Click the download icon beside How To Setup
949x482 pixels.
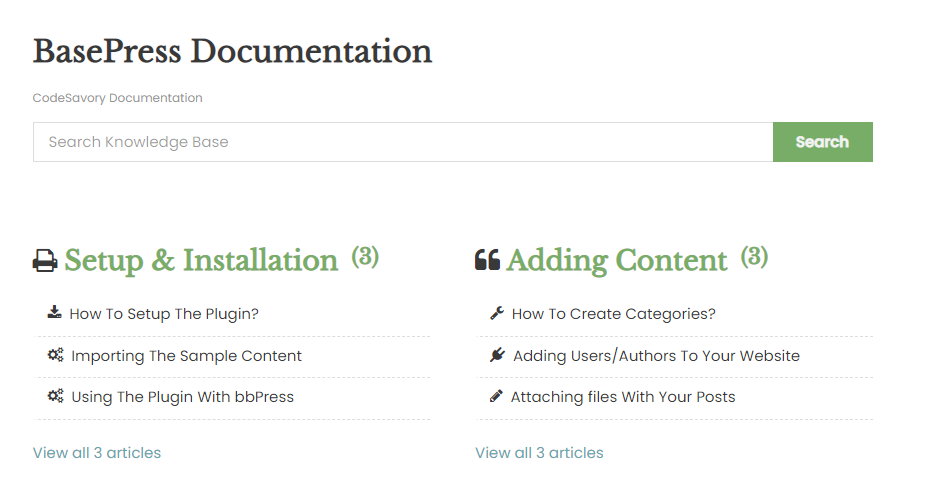(x=54, y=313)
